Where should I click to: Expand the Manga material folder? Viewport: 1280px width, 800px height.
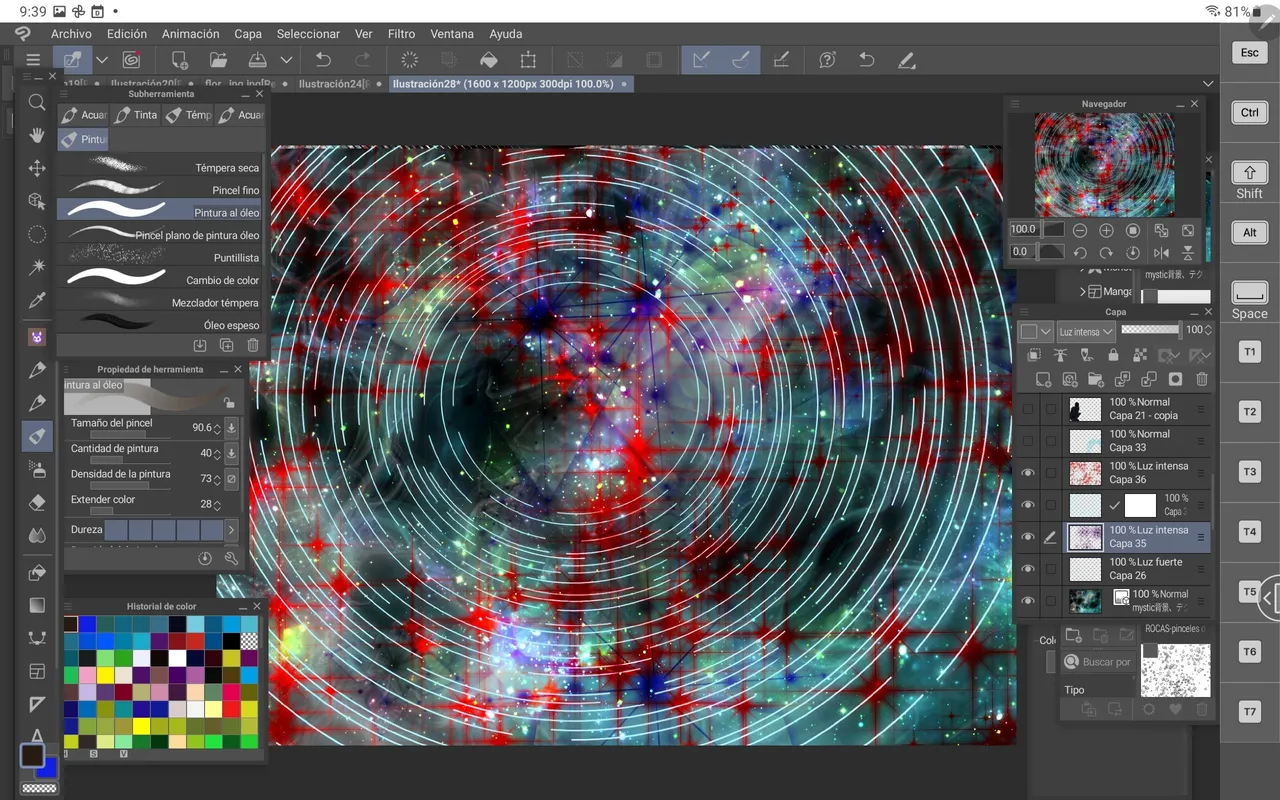pos(1083,291)
